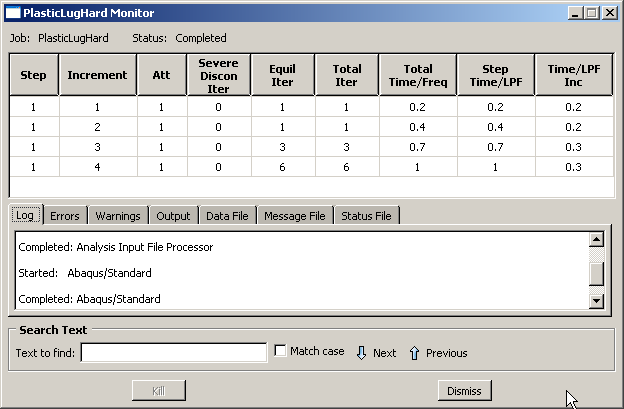The width and height of the screenshot is (624, 409).
Task: Switch to the Errors tab
Action: [65, 216]
